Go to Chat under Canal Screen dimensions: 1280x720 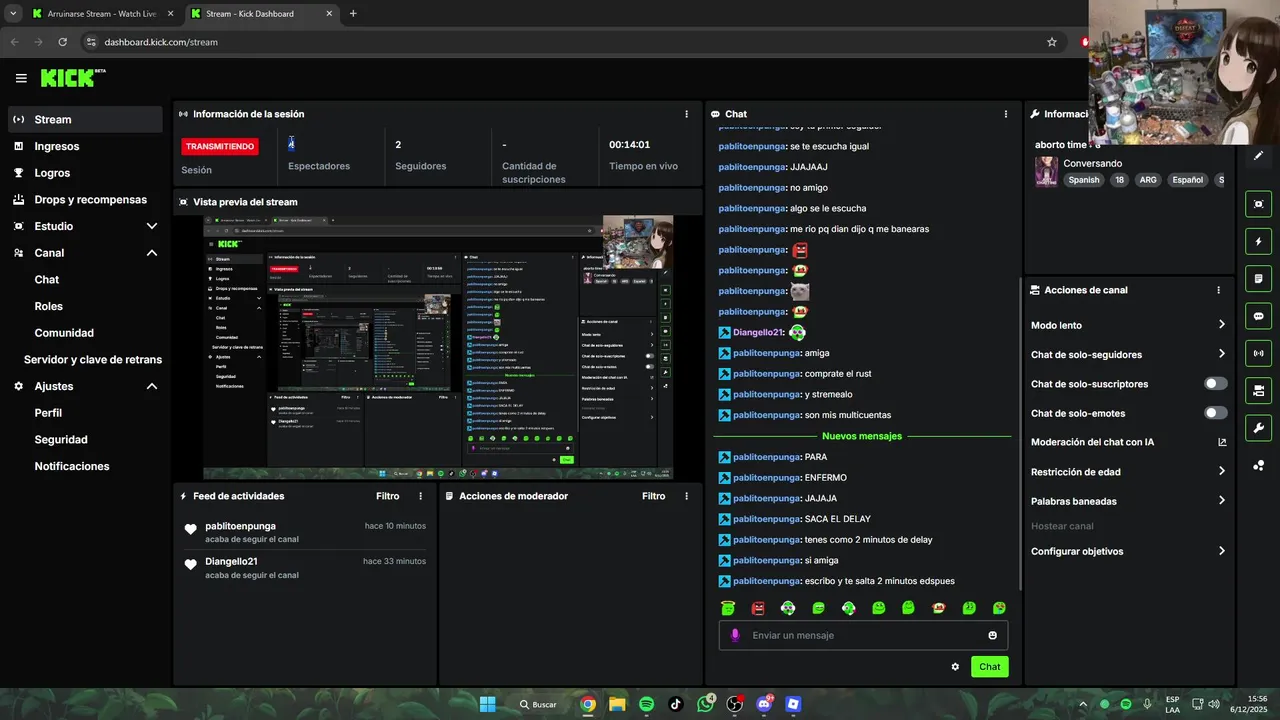(x=46, y=280)
